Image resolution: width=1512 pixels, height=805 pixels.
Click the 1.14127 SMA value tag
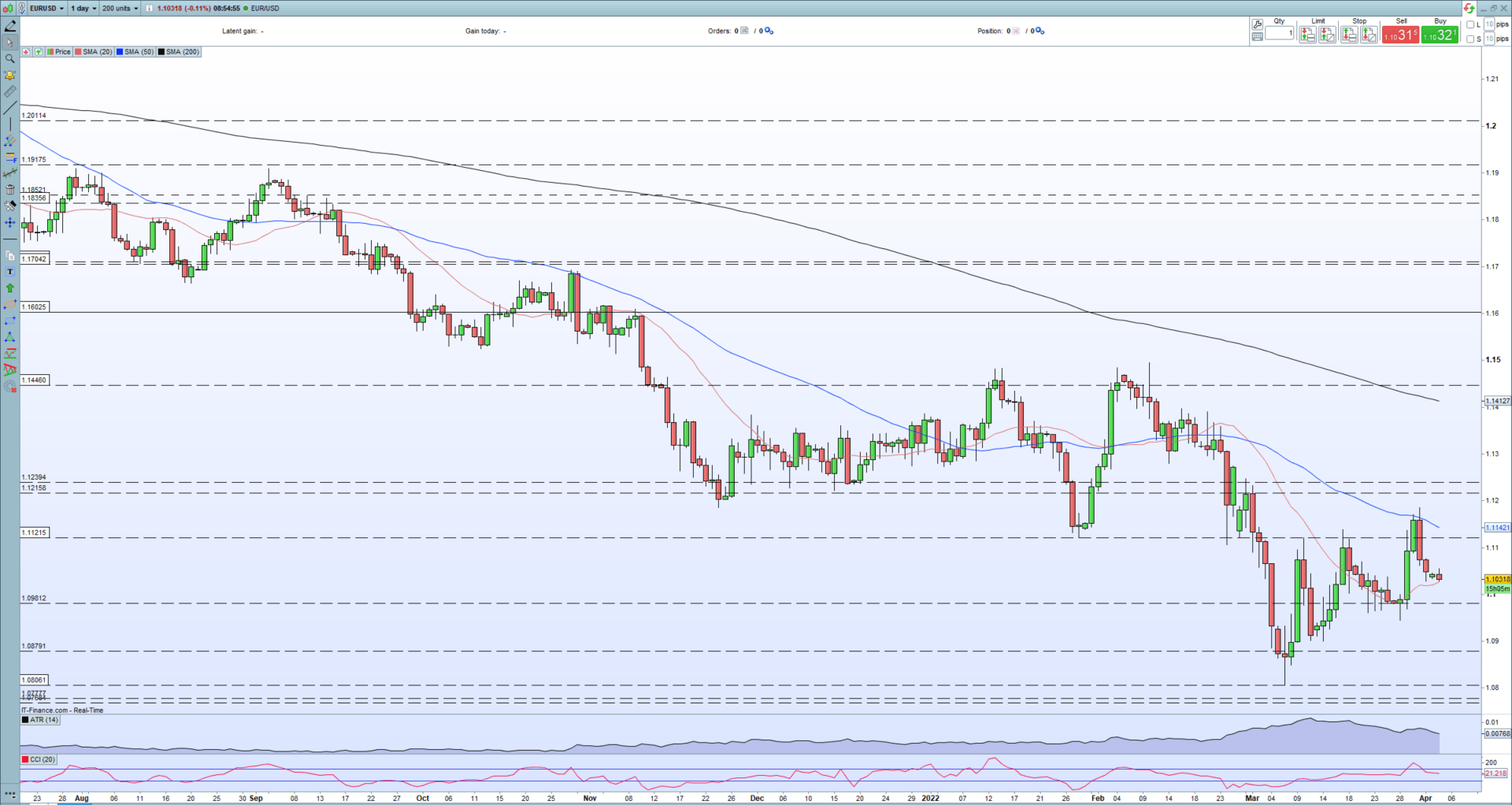[x=1498, y=401]
